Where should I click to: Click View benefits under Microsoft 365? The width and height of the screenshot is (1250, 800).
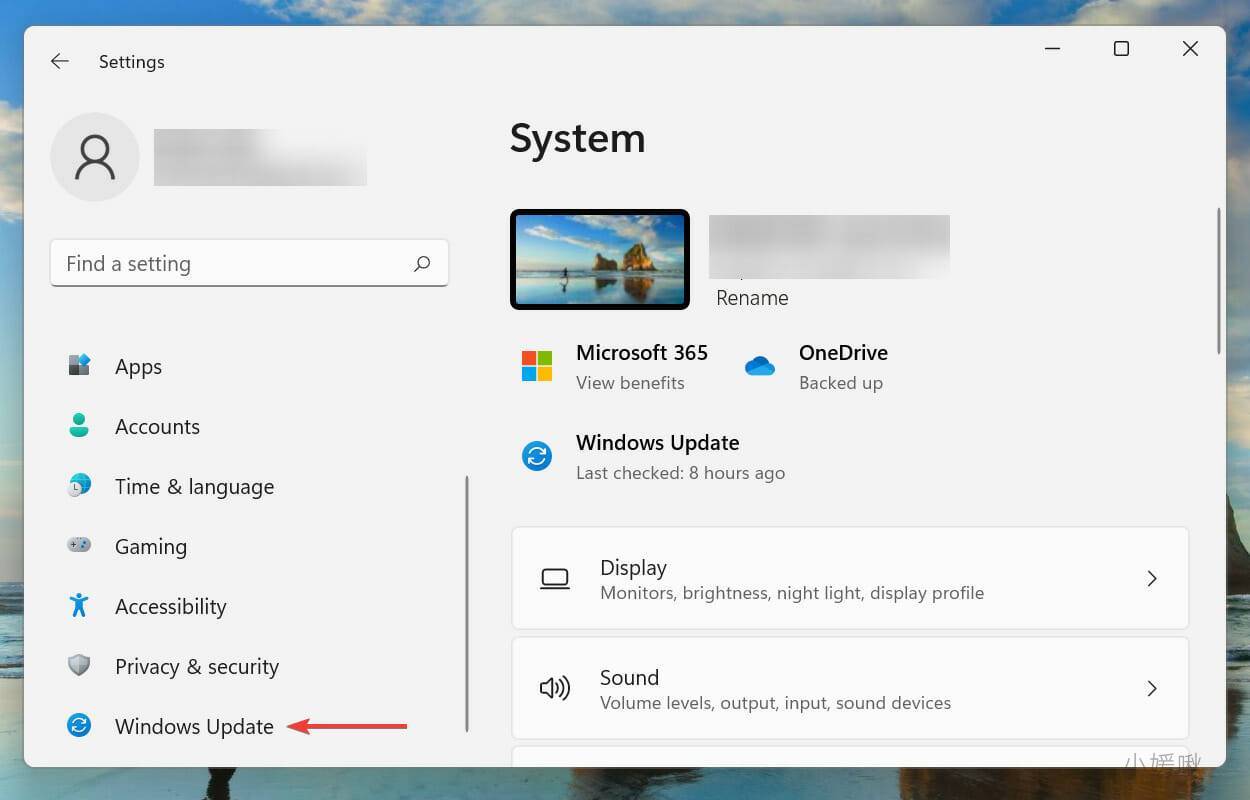pos(630,382)
